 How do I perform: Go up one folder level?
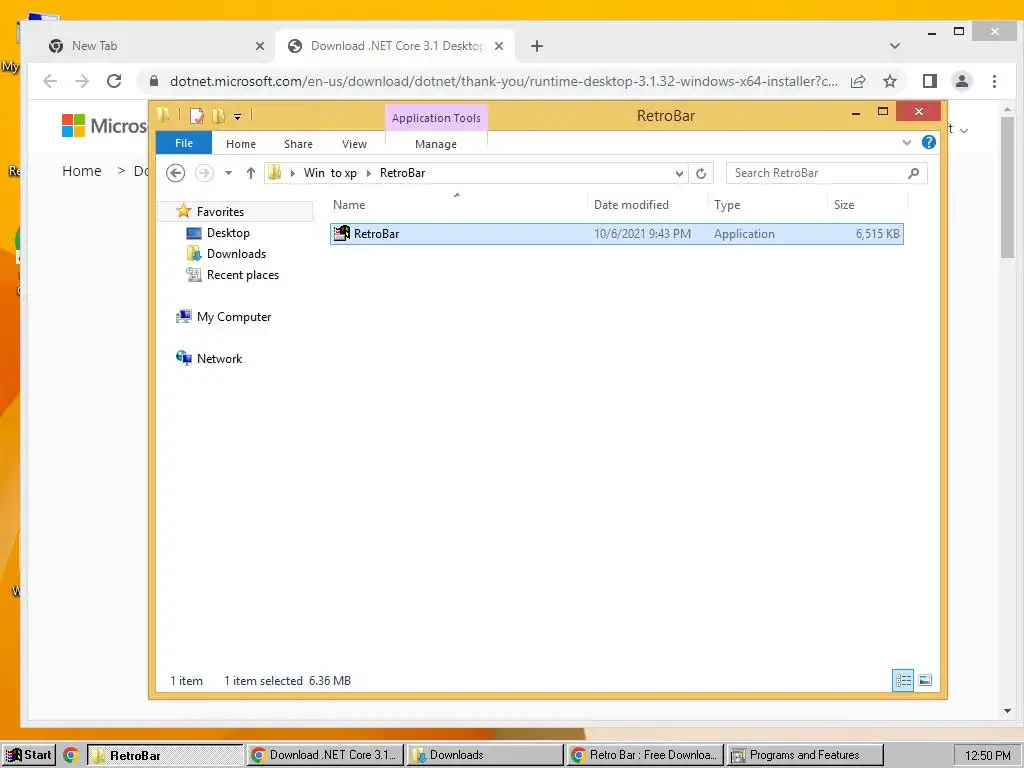coord(251,173)
